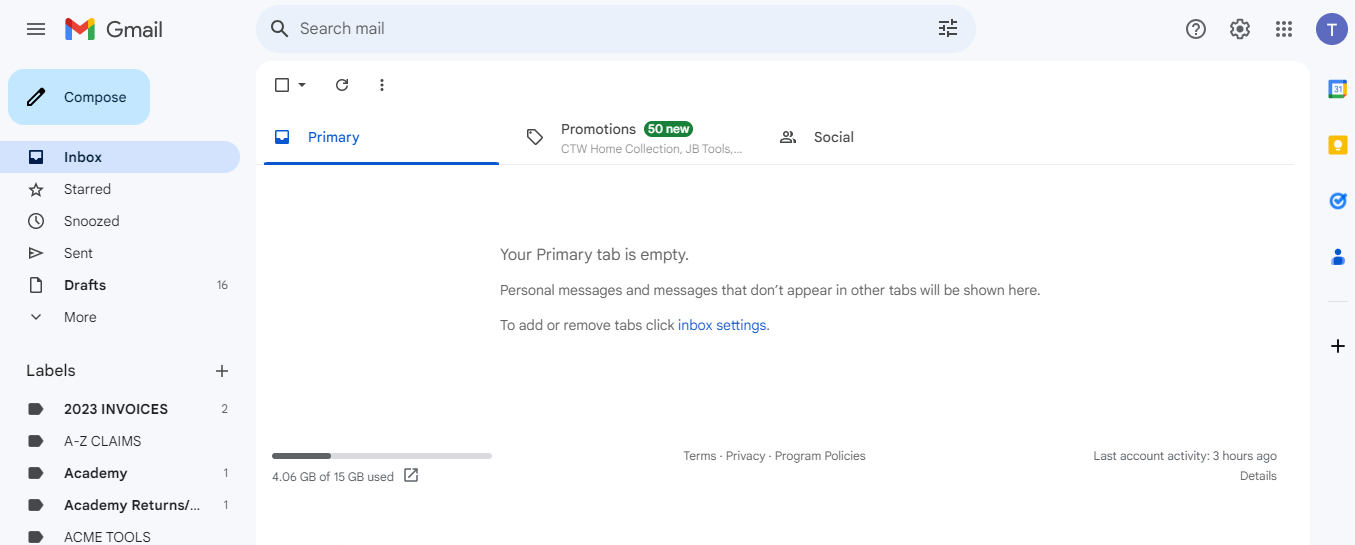Switch to the Social tab
The width and height of the screenshot is (1355, 545).
[x=887, y=137]
